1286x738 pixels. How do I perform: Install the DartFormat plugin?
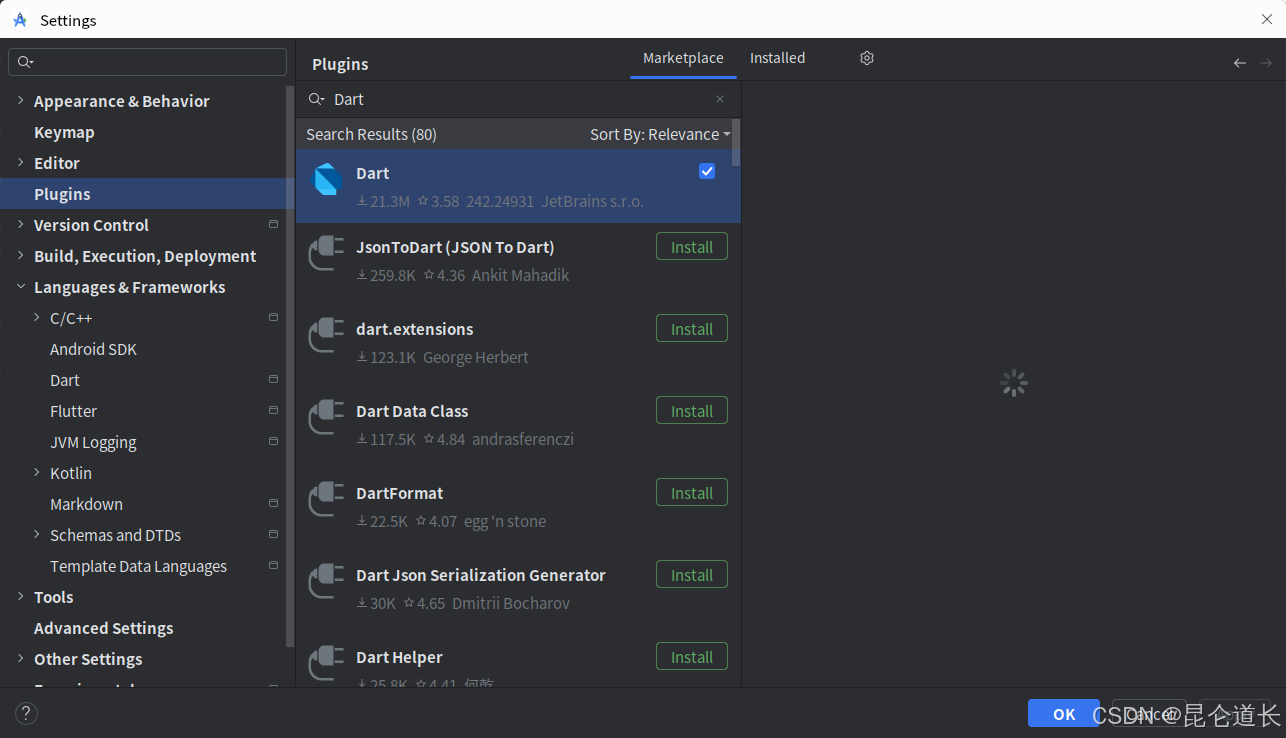click(692, 493)
